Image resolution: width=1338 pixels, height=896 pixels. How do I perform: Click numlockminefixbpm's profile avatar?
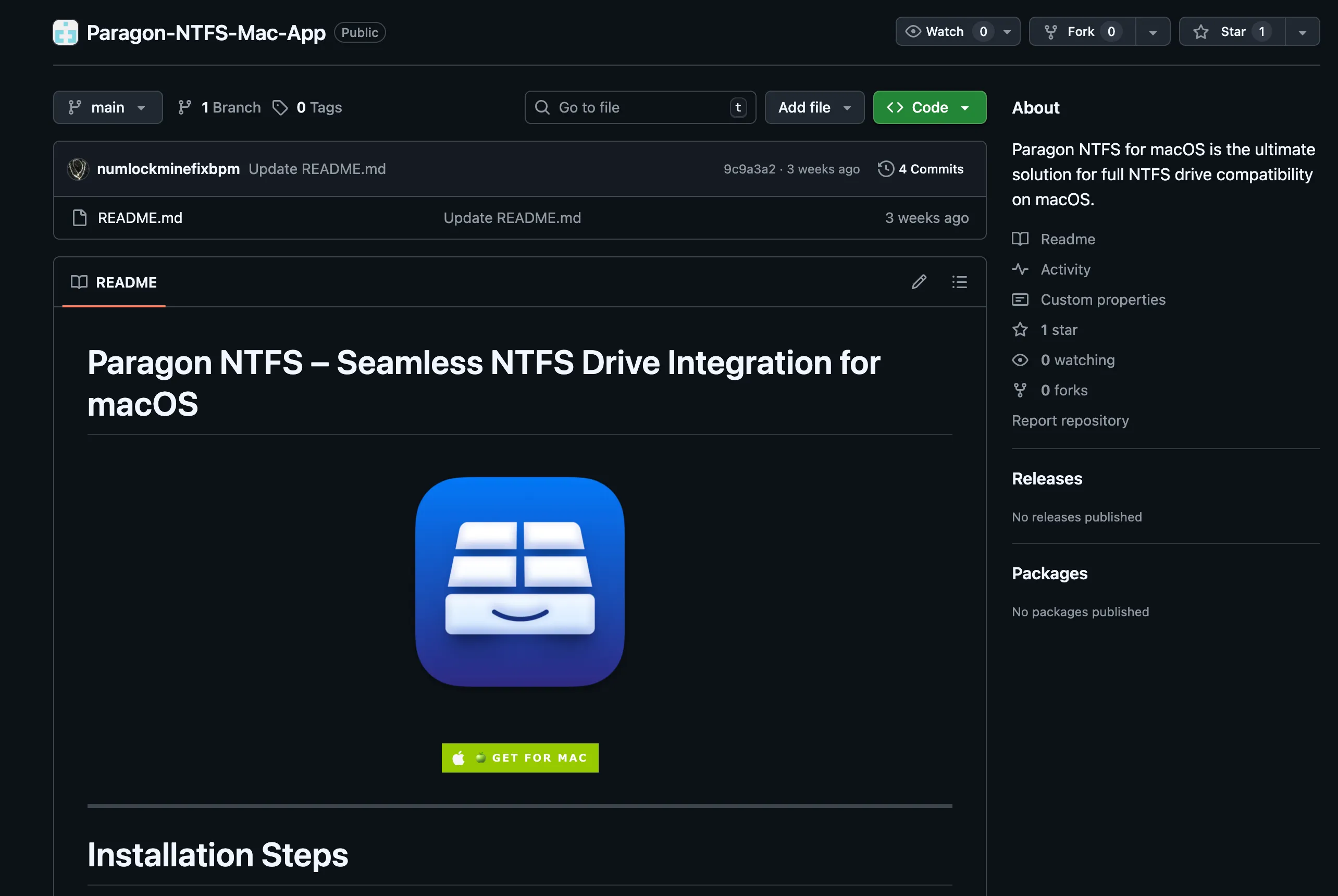[78, 169]
